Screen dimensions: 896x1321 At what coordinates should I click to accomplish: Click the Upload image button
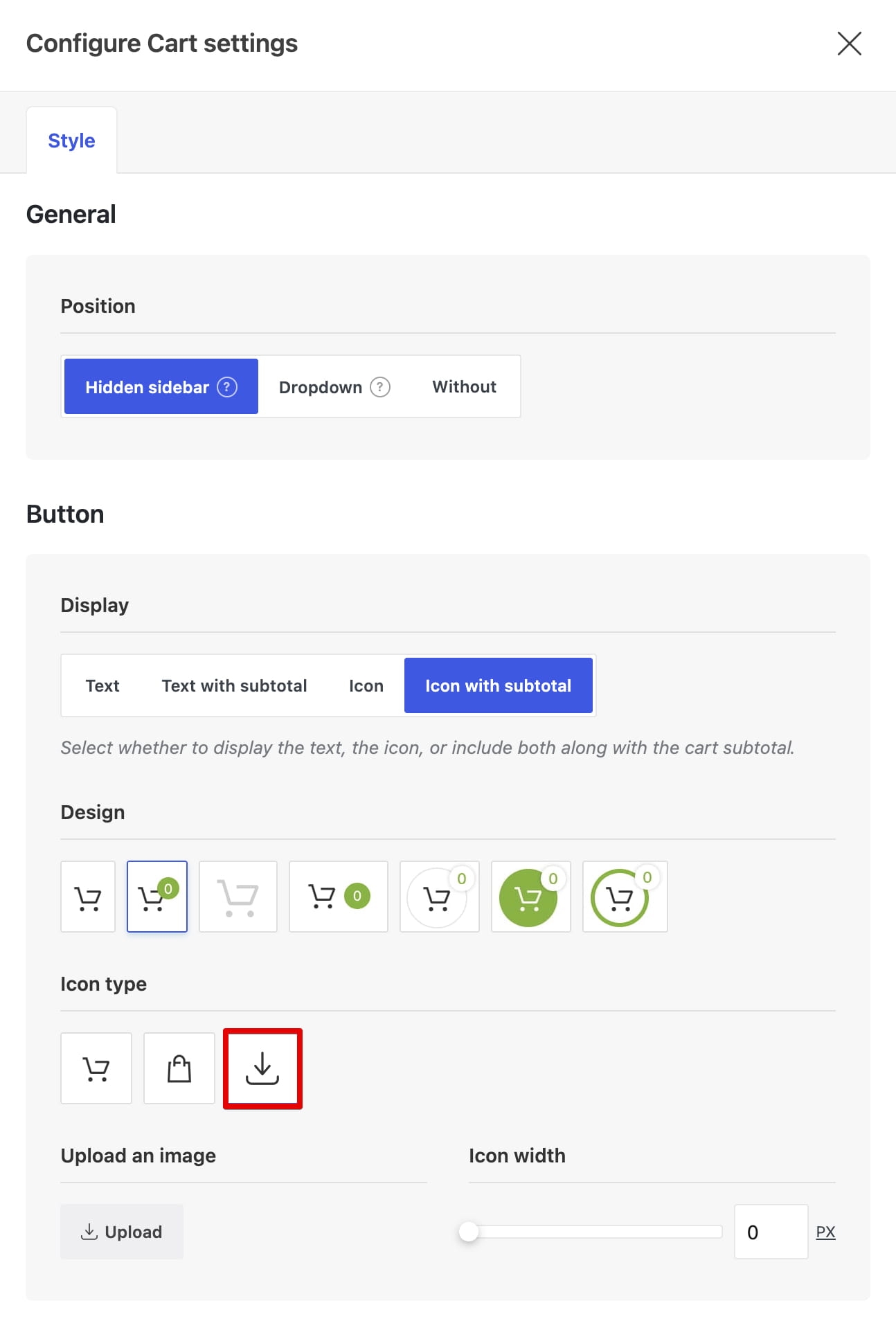coord(122,1232)
